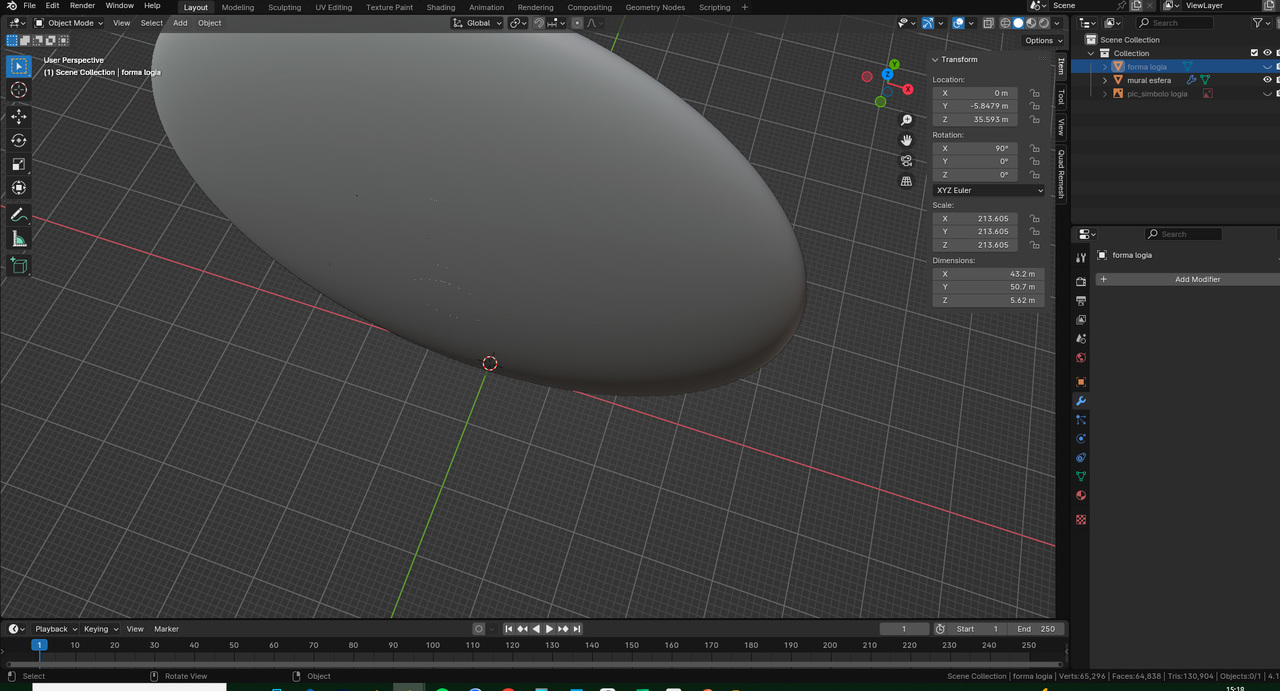Expand the forma logia tree item
Viewport: 1280px width, 691px height.
click(1105, 67)
